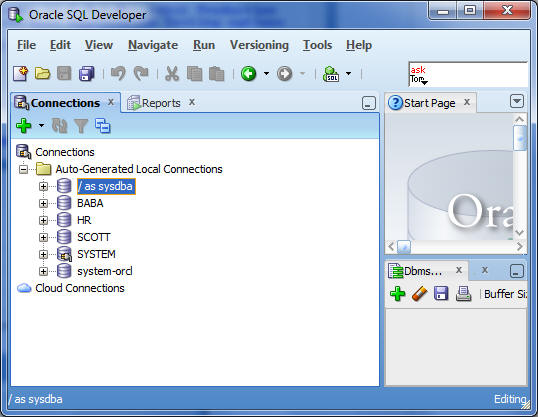
Task: Open dropdown arrow beside New Connection plus
Action: coord(41,126)
